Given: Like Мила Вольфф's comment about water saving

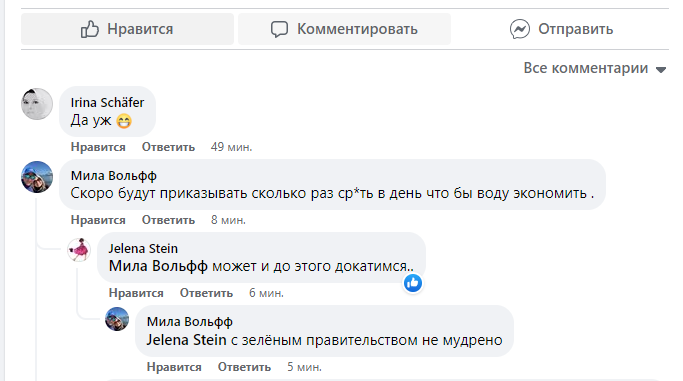Looking at the screenshot, I should tap(98, 220).
